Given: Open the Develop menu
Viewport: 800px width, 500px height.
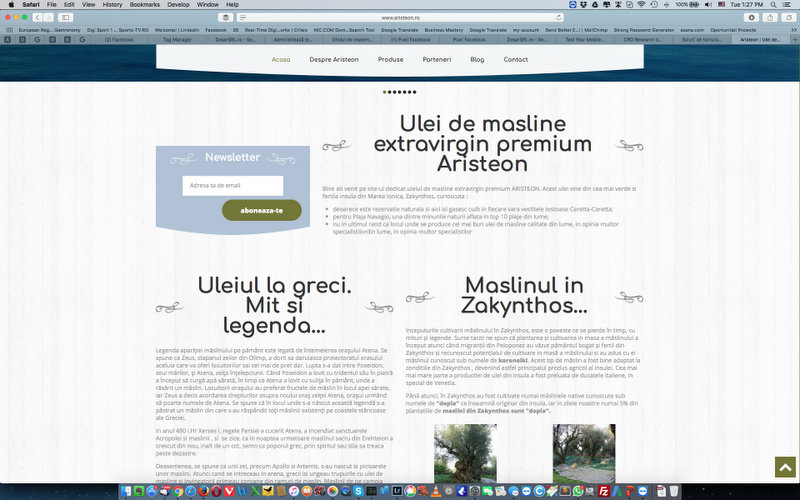Looking at the screenshot, I should [180, 4].
